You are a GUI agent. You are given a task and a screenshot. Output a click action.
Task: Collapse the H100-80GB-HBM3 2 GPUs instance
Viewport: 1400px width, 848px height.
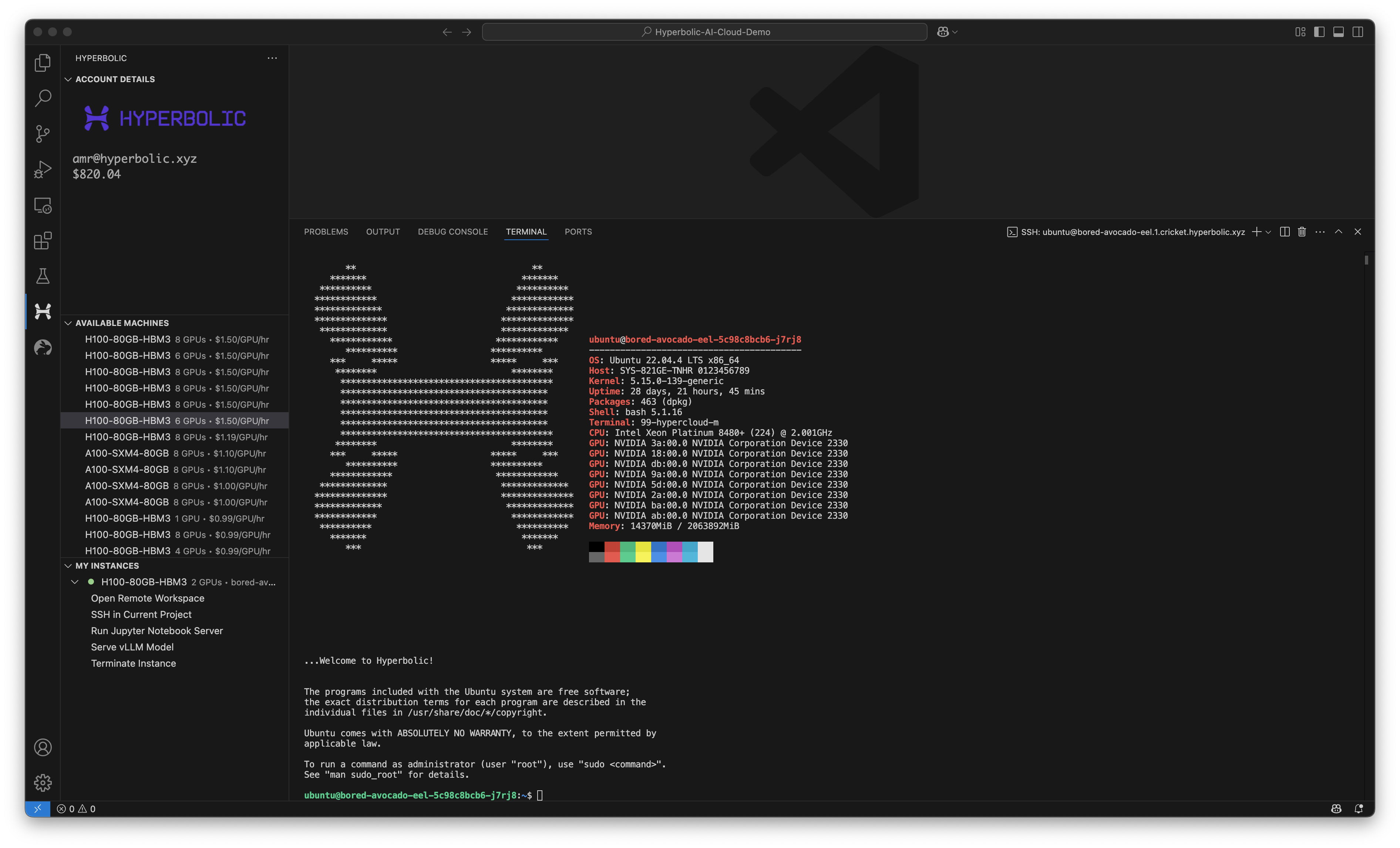coord(74,582)
